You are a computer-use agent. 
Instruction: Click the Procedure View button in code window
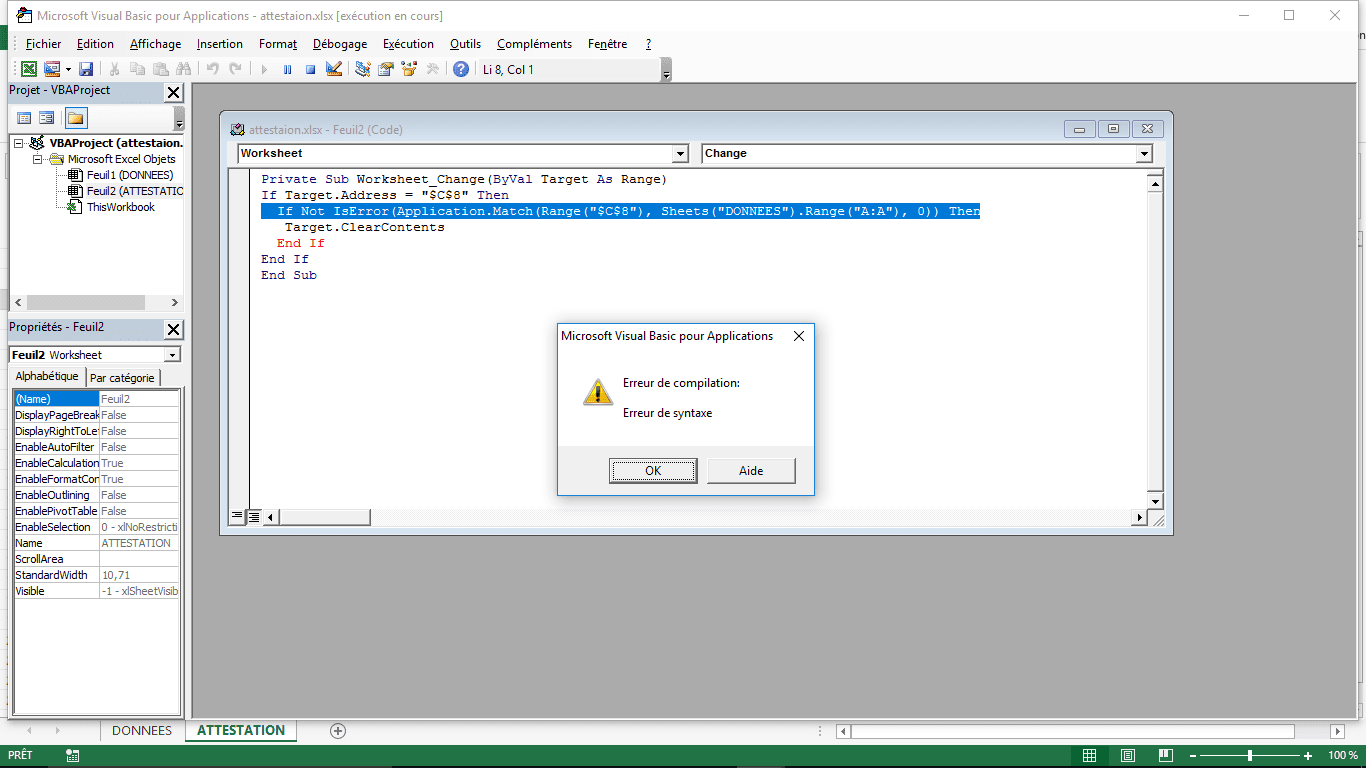238,517
